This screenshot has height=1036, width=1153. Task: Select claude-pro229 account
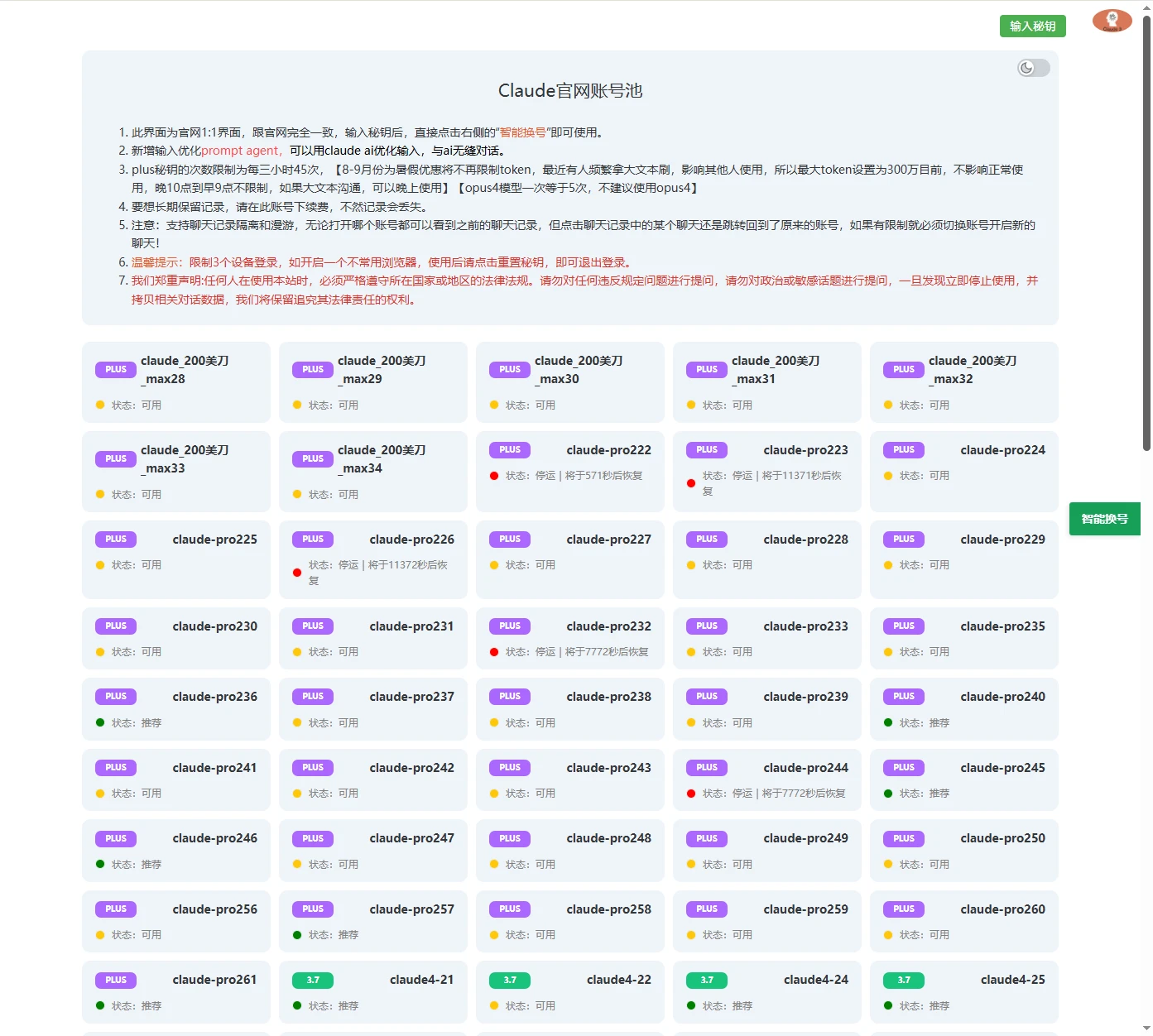[964, 559]
